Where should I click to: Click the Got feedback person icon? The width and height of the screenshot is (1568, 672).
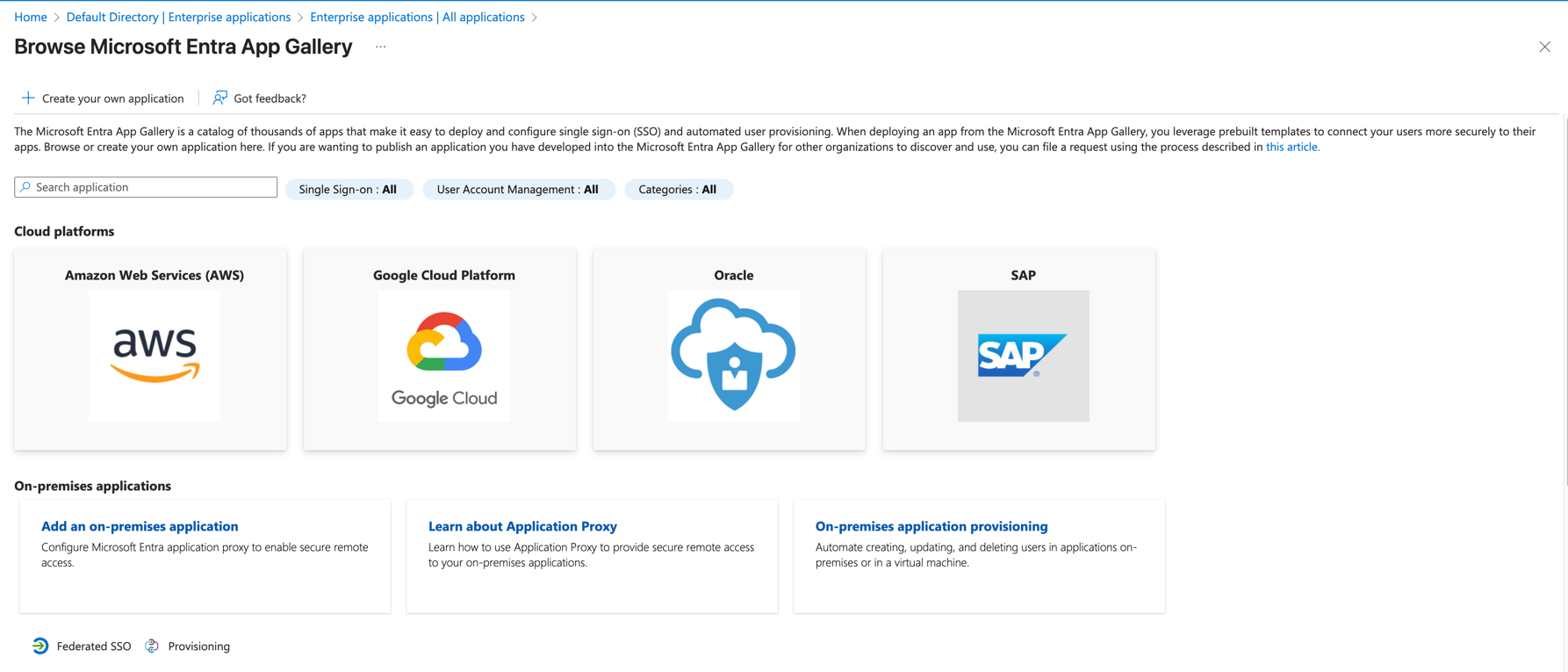coord(219,98)
